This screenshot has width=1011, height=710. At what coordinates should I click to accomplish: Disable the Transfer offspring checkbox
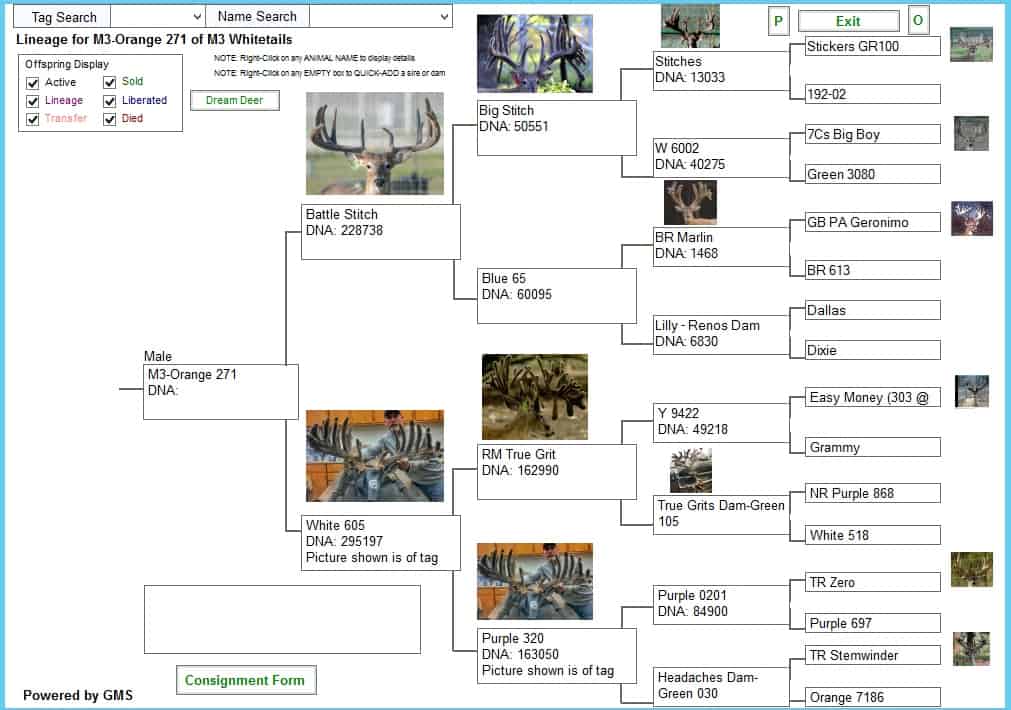33,119
